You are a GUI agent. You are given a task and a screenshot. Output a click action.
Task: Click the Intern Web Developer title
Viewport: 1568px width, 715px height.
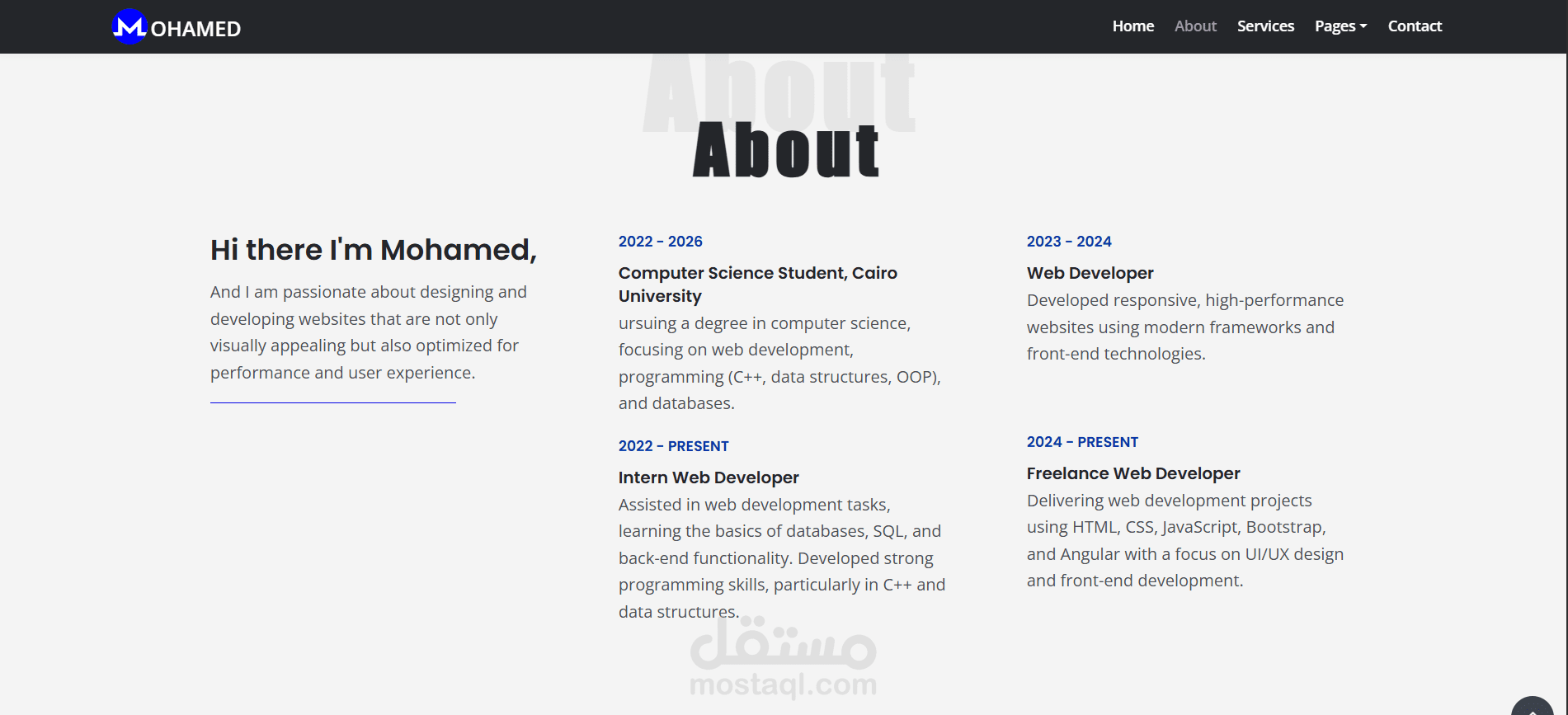pos(709,477)
